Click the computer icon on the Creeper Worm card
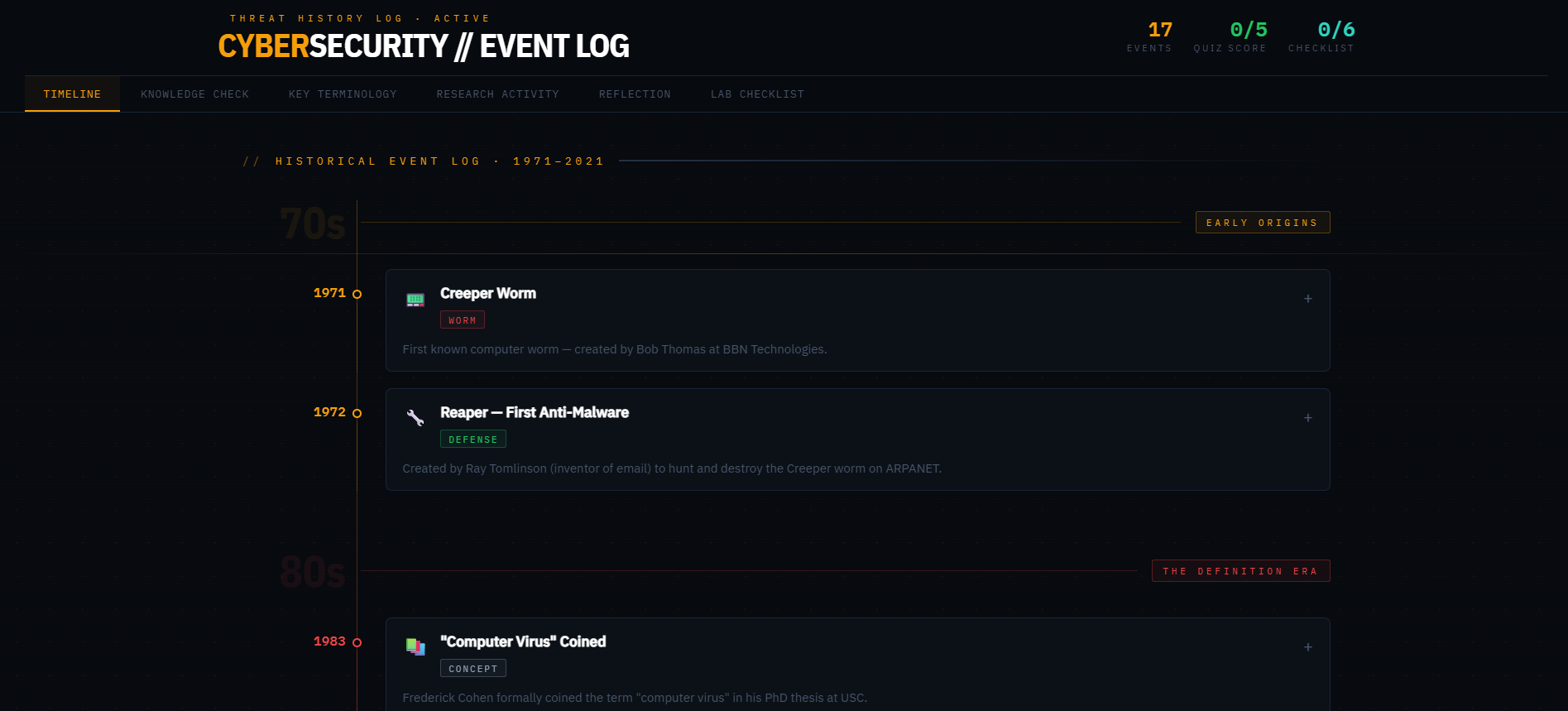 (x=415, y=299)
